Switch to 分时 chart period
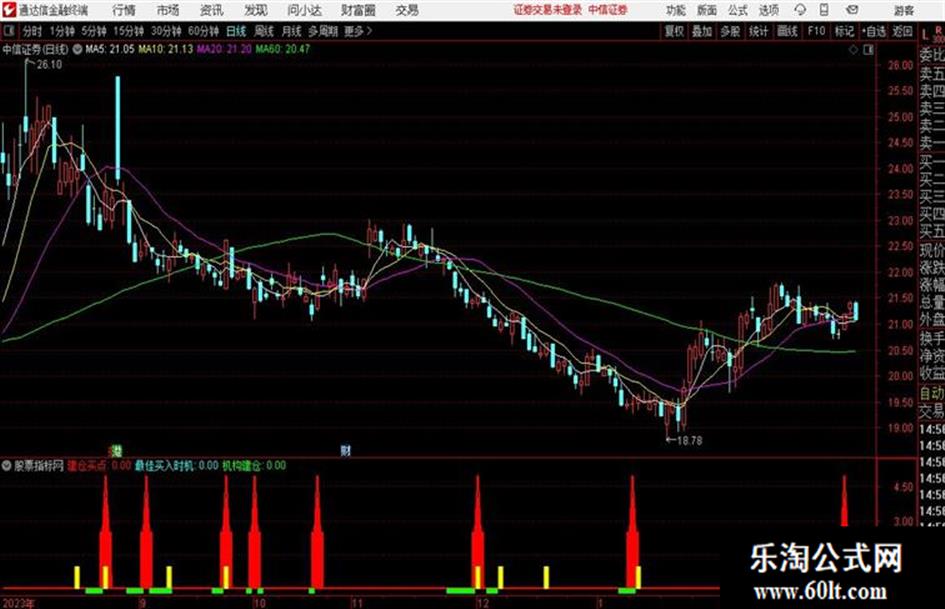Image resolution: width=945 pixels, height=609 pixels. pos(33,31)
